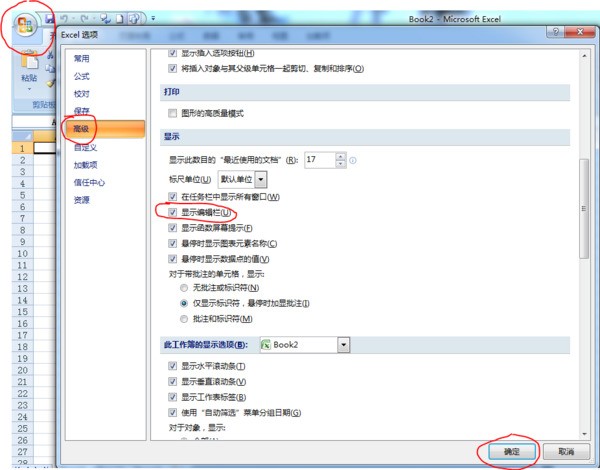Open the workbook Book2 display options dropdown
Viewport: 600px width, 470px height.
(344, 345)
